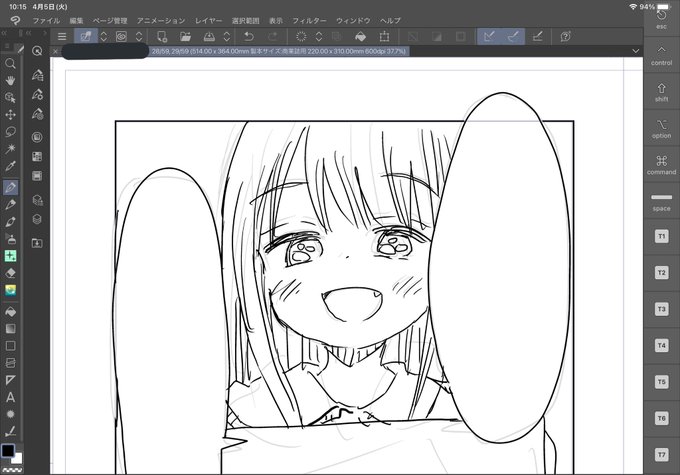Screen dimensions: 680x475
Task: Select the Hand move-view tool
Action: pos(10,81)
